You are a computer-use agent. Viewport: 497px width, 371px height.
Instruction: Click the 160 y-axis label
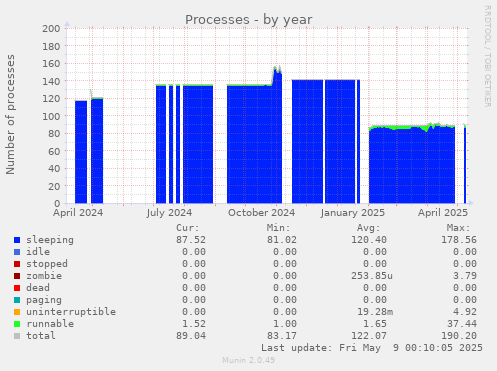click(x=51, y=63)
